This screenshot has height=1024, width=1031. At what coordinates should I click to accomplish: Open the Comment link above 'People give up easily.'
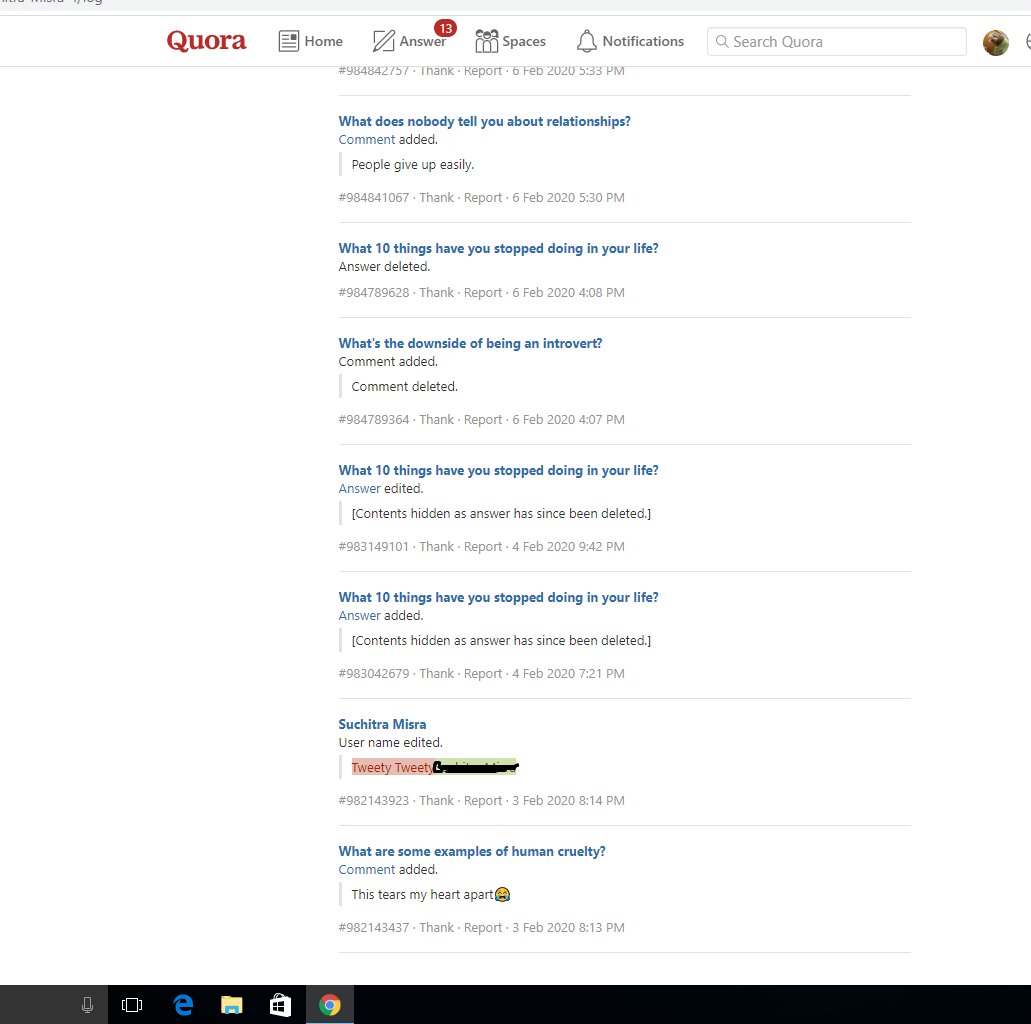[x=367, y=139]
